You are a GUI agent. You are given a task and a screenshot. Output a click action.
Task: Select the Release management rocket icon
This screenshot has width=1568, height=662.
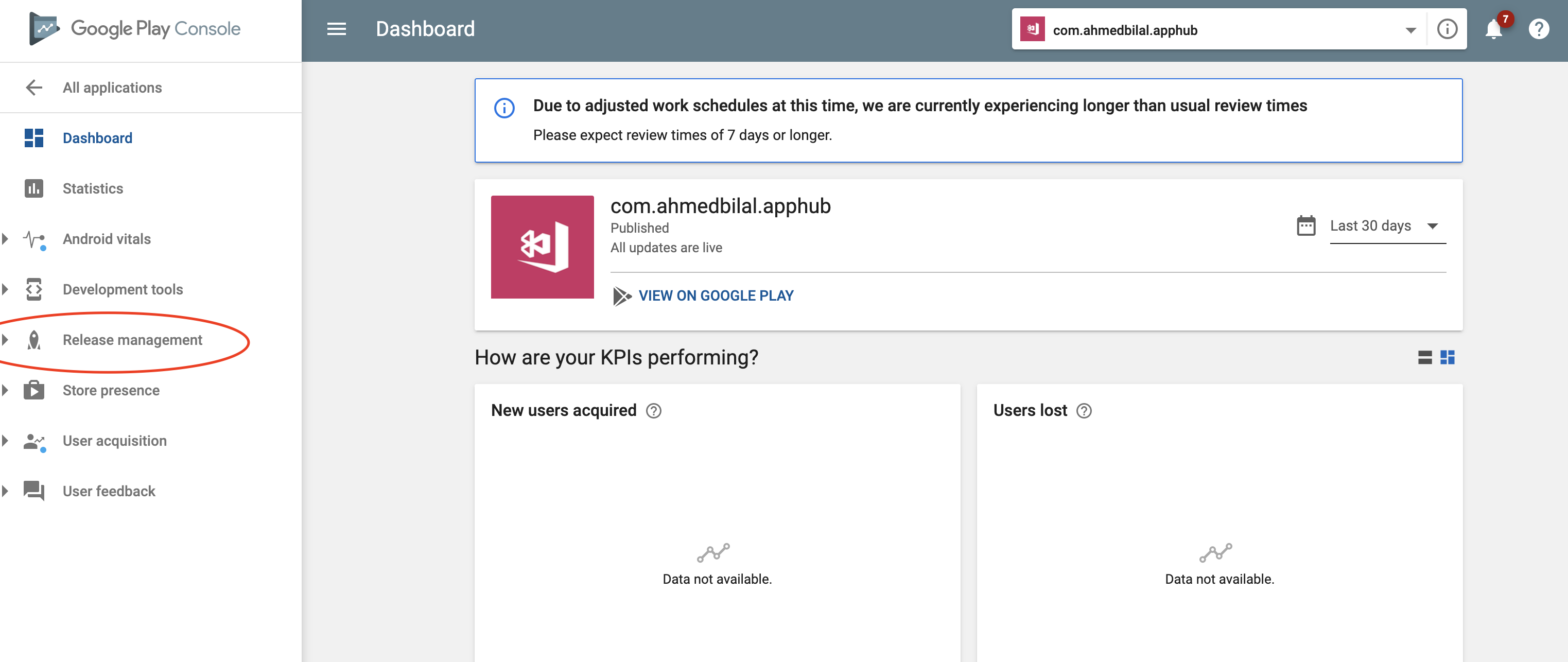tap(33, 340)
